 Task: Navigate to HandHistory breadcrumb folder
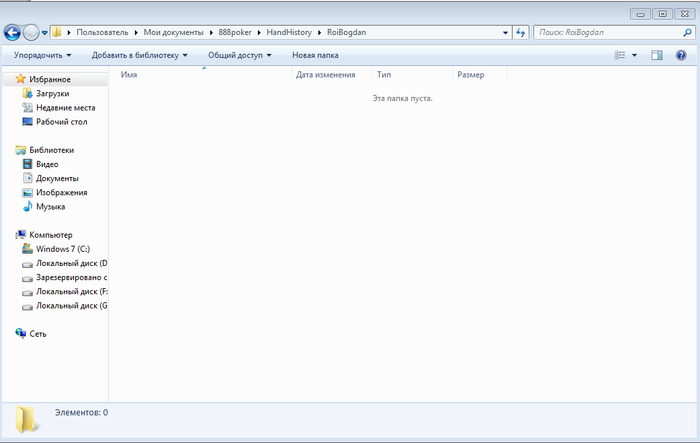point(289,32)
